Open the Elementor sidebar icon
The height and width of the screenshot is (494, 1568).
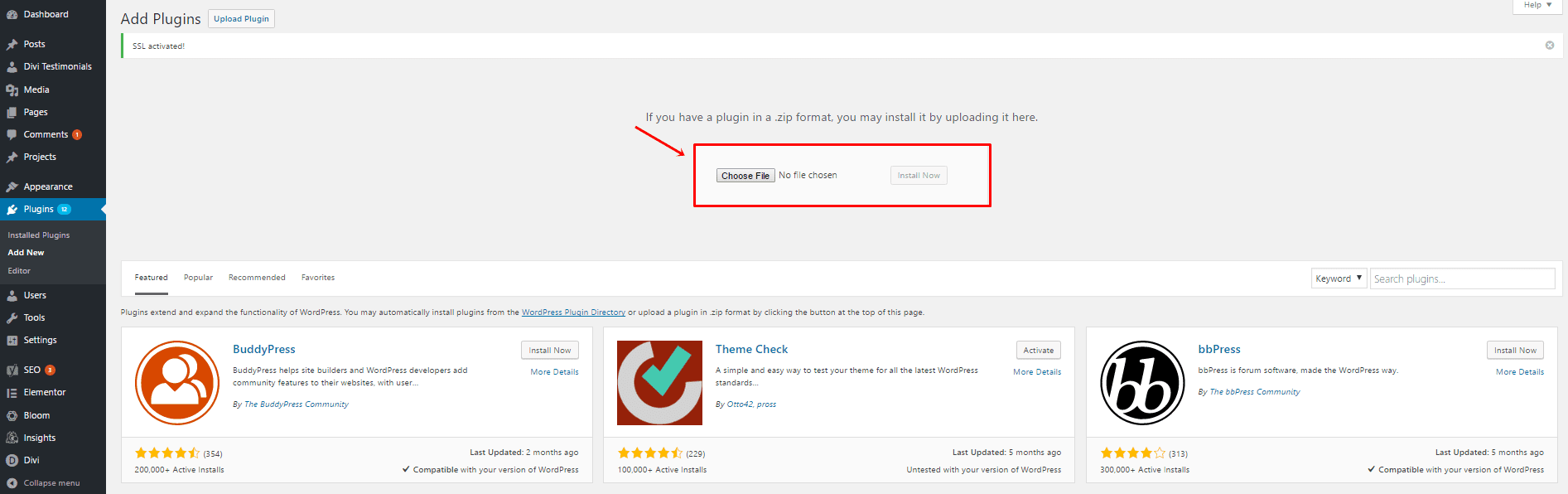click(12, 393)
